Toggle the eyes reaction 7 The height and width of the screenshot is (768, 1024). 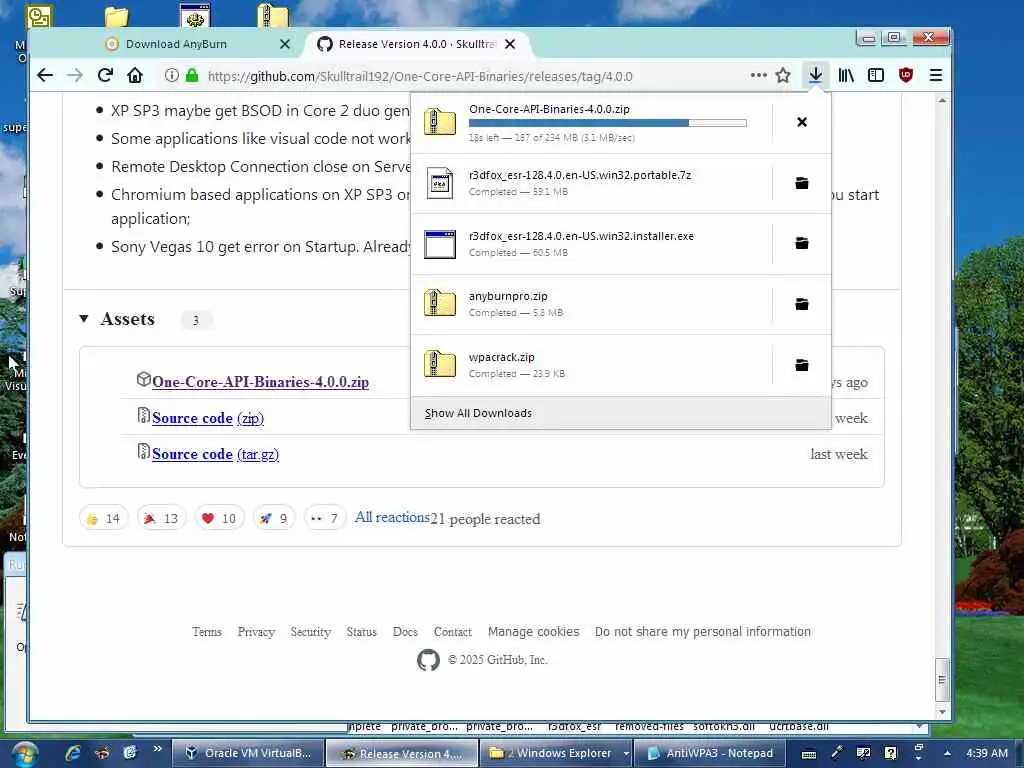[x=325, y=519]
